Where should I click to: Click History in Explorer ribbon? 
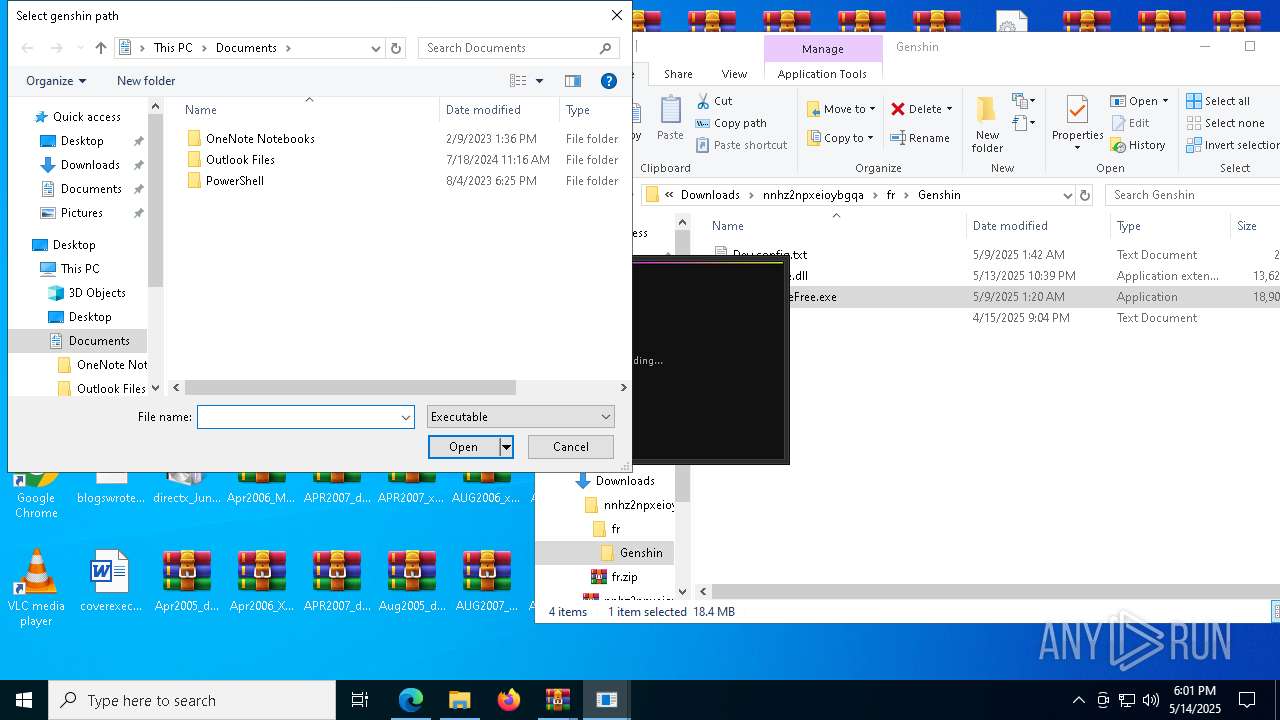point(1138,145)
